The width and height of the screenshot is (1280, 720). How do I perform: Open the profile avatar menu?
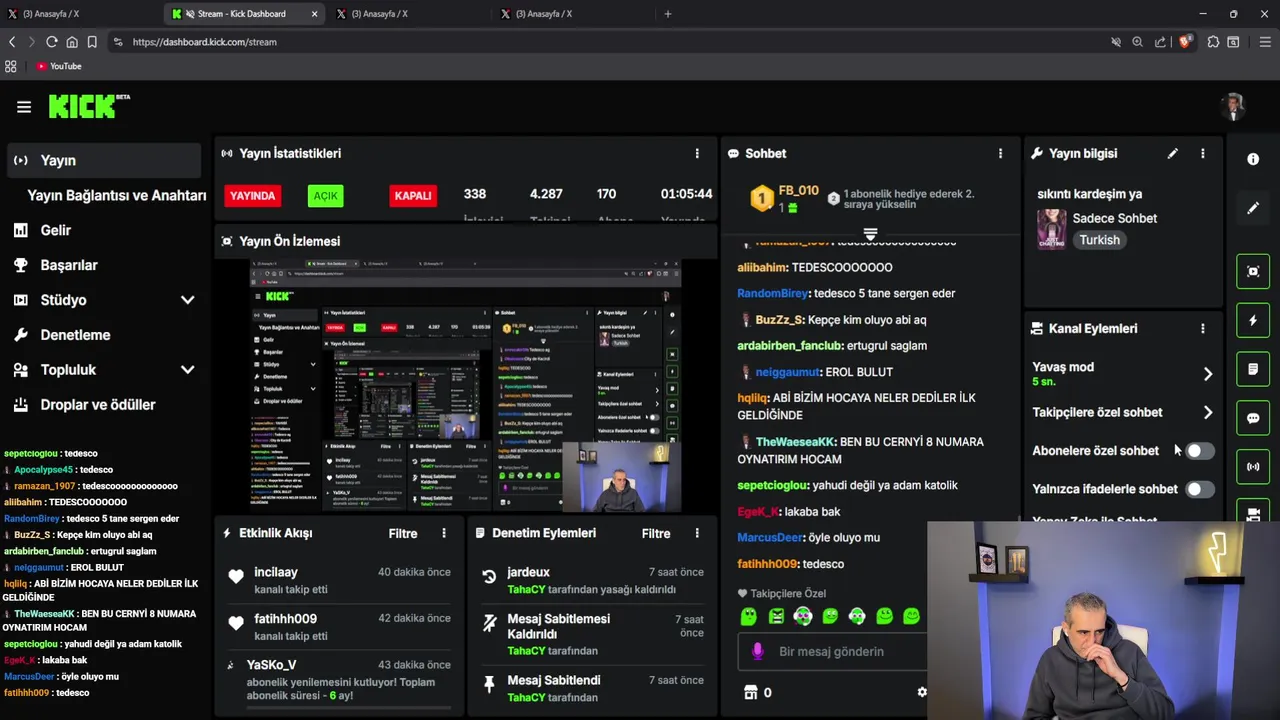click(1233, 107)
